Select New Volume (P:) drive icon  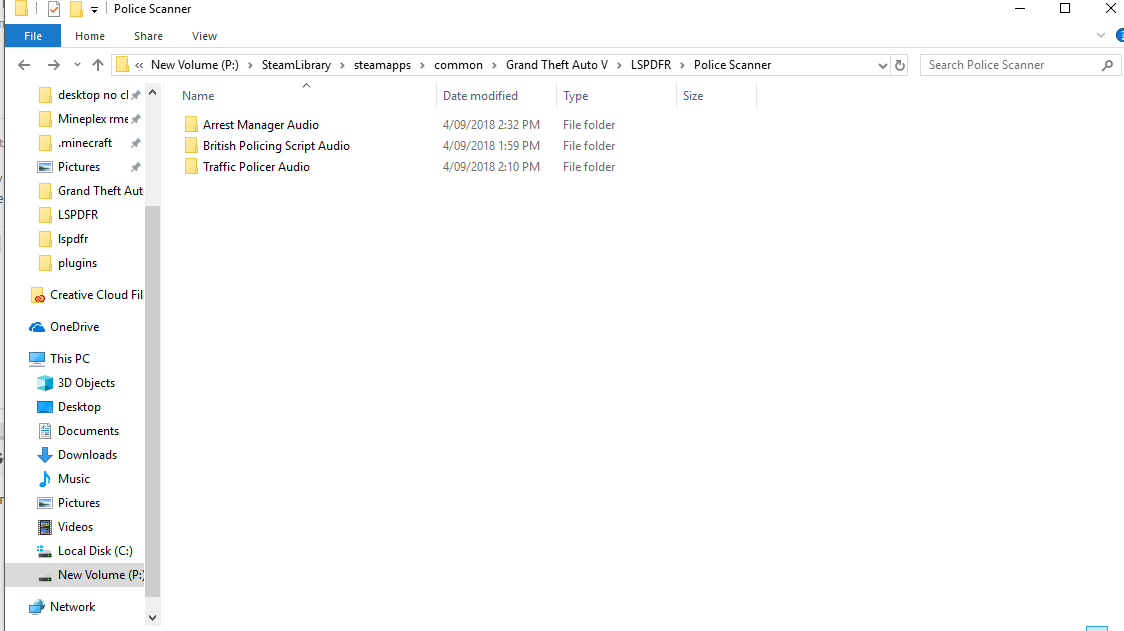click(x=44, y=577)
